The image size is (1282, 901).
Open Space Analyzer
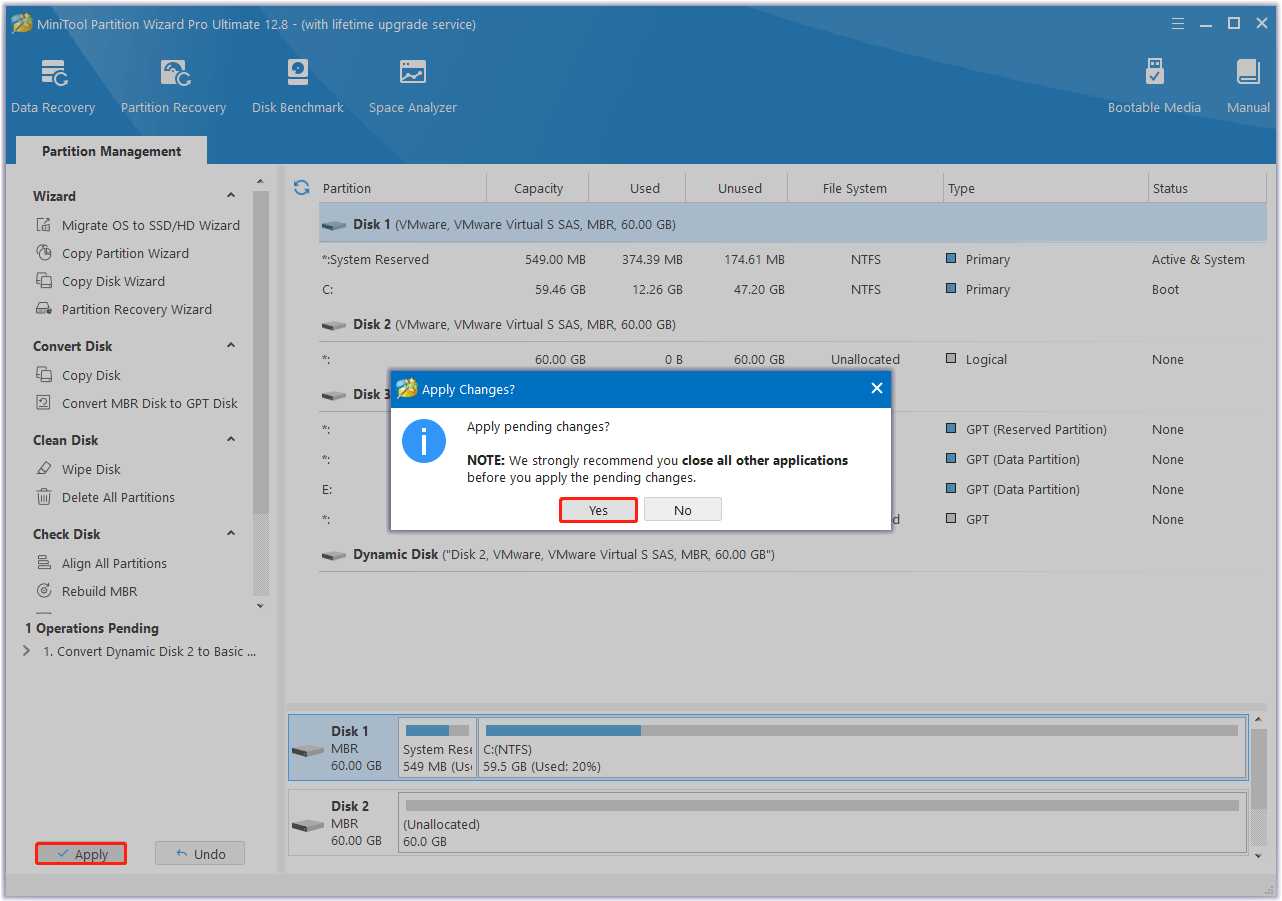pos(412,86)
